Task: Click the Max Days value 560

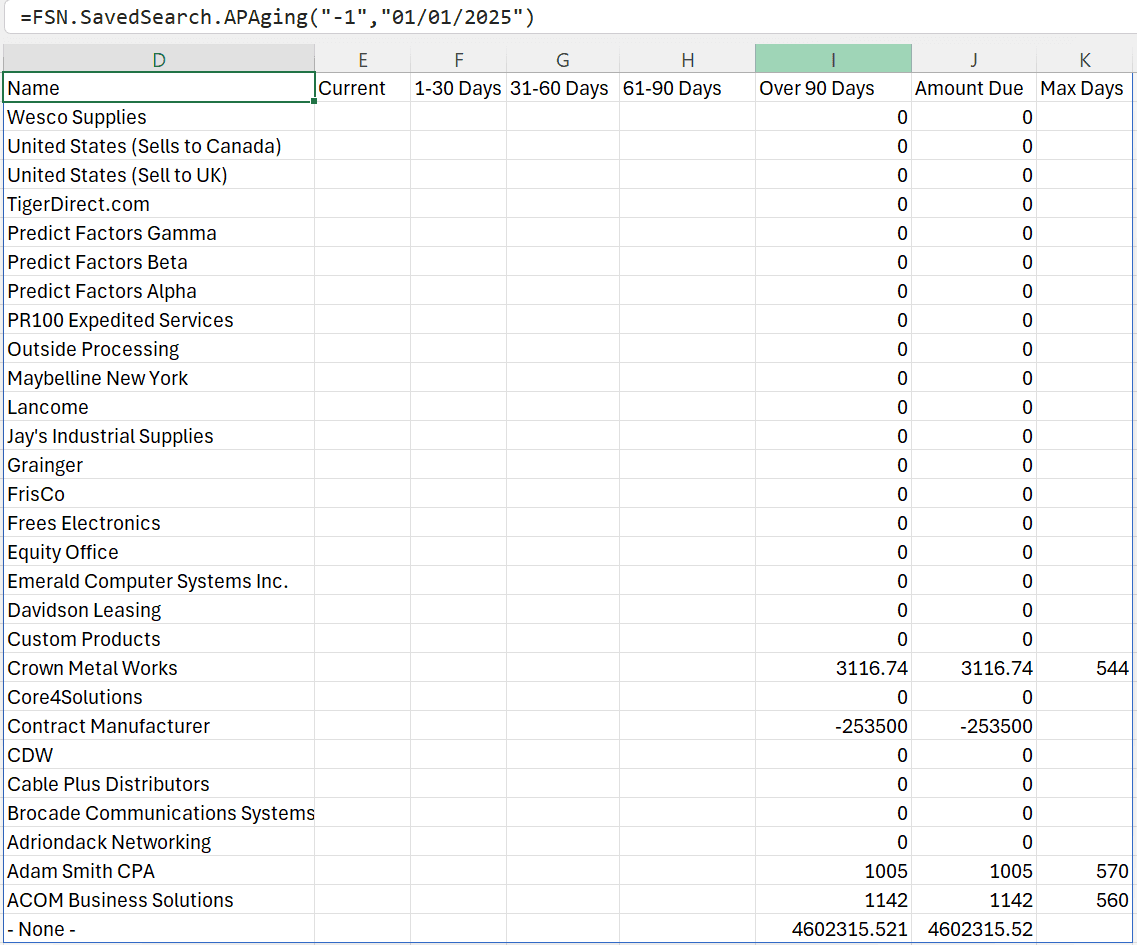Action: pos(1084,900)
